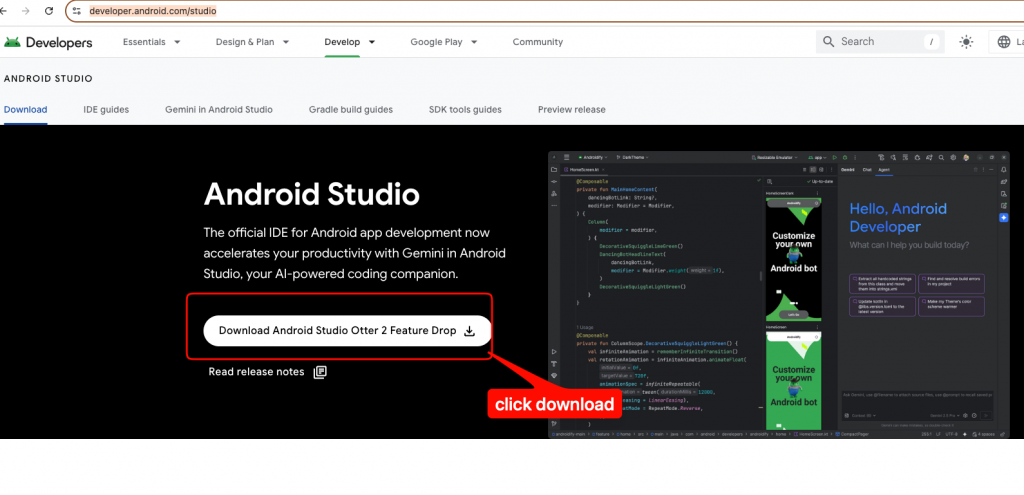Open the Gradle build guides tab
This screenshot has width=1024, height=495.
click(350, 109)
